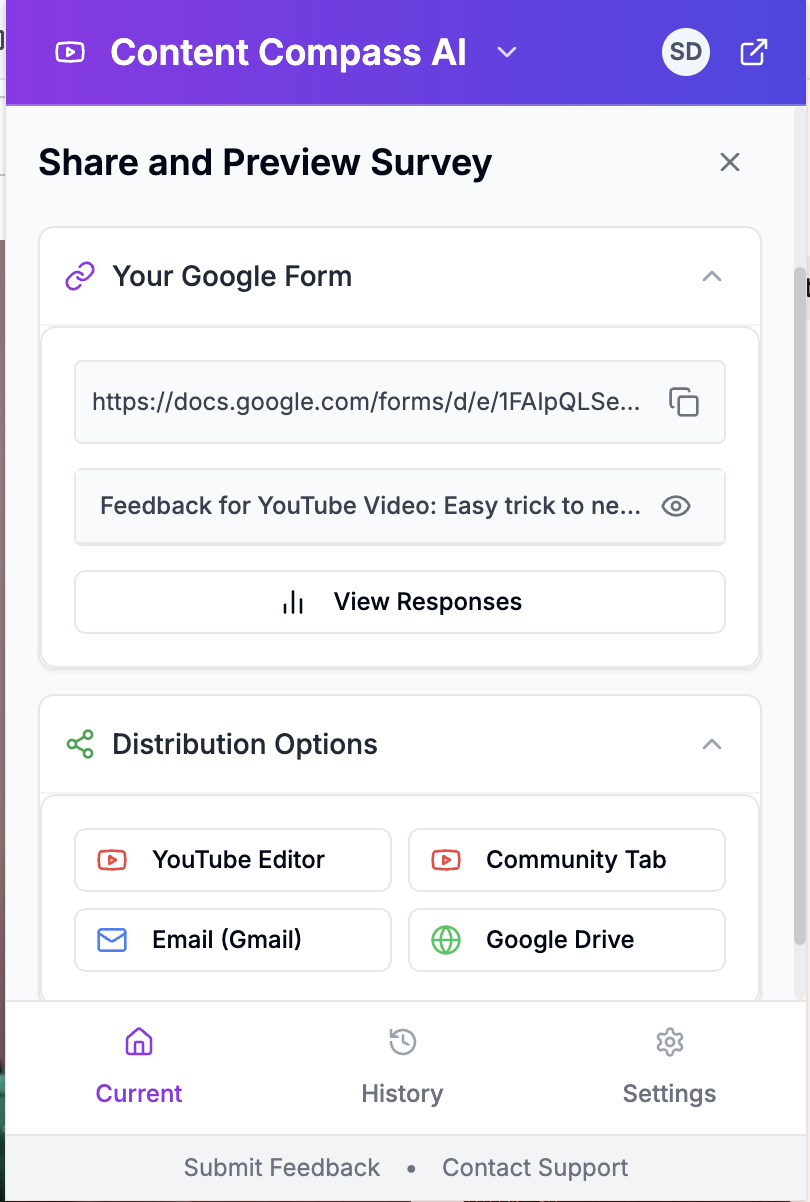Click the Content Compass AI title text
This screenshot has height=1202, width=810.
[x=288, y=52]
